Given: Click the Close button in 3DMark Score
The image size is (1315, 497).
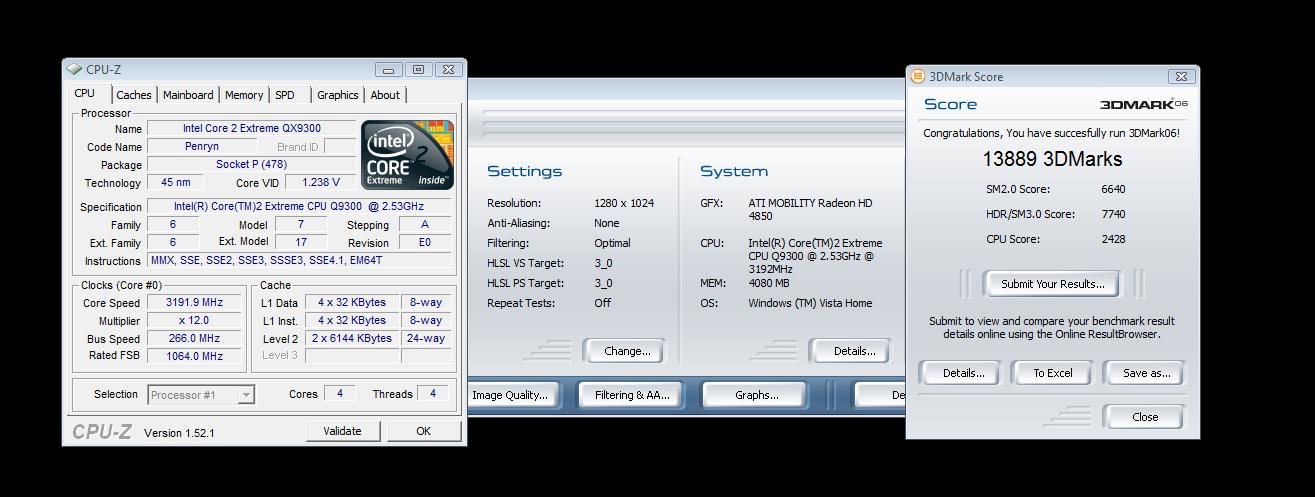Looking at the screenshot, I should pos(1145,417).
